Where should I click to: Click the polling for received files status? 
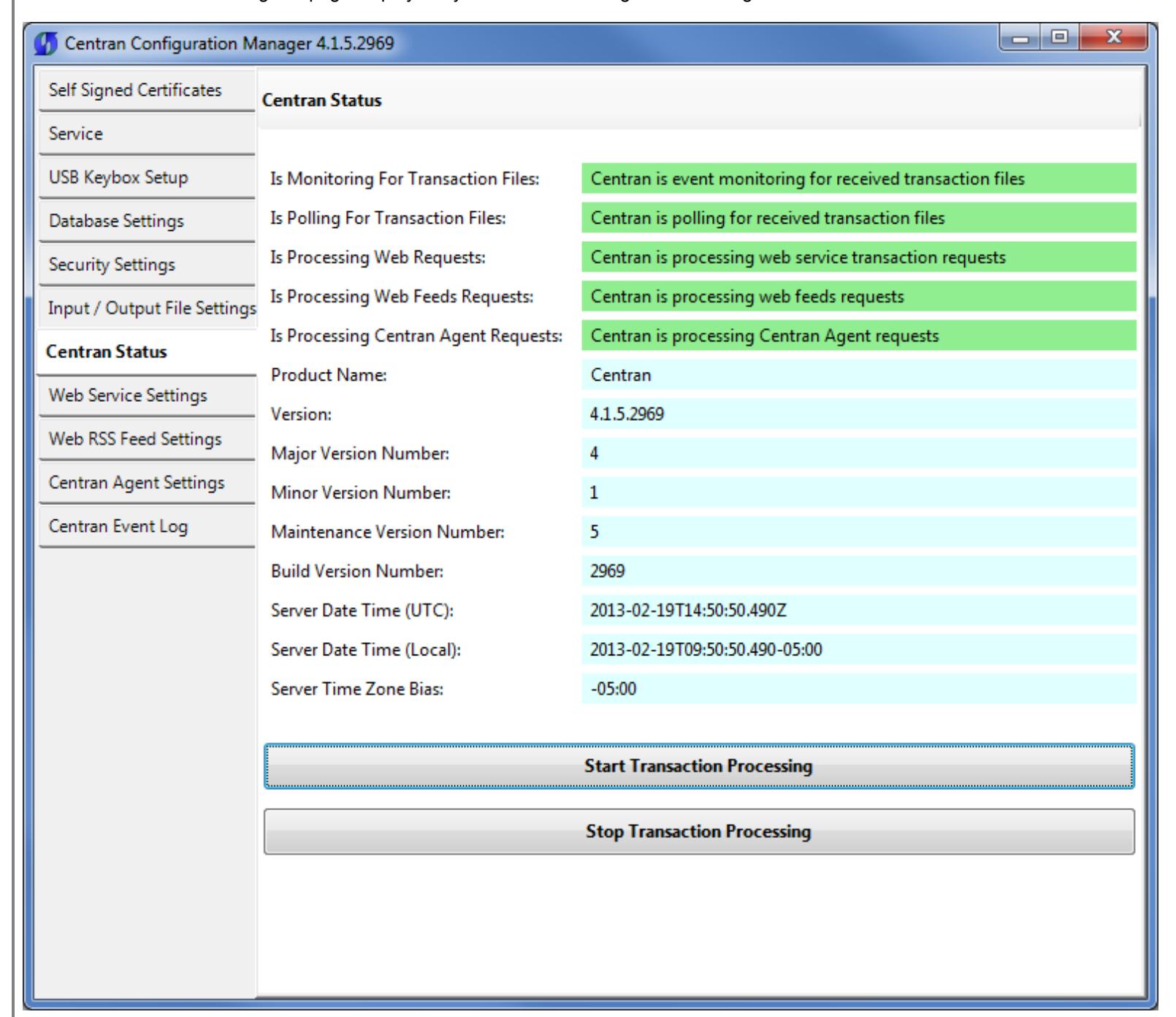(859, 218)
